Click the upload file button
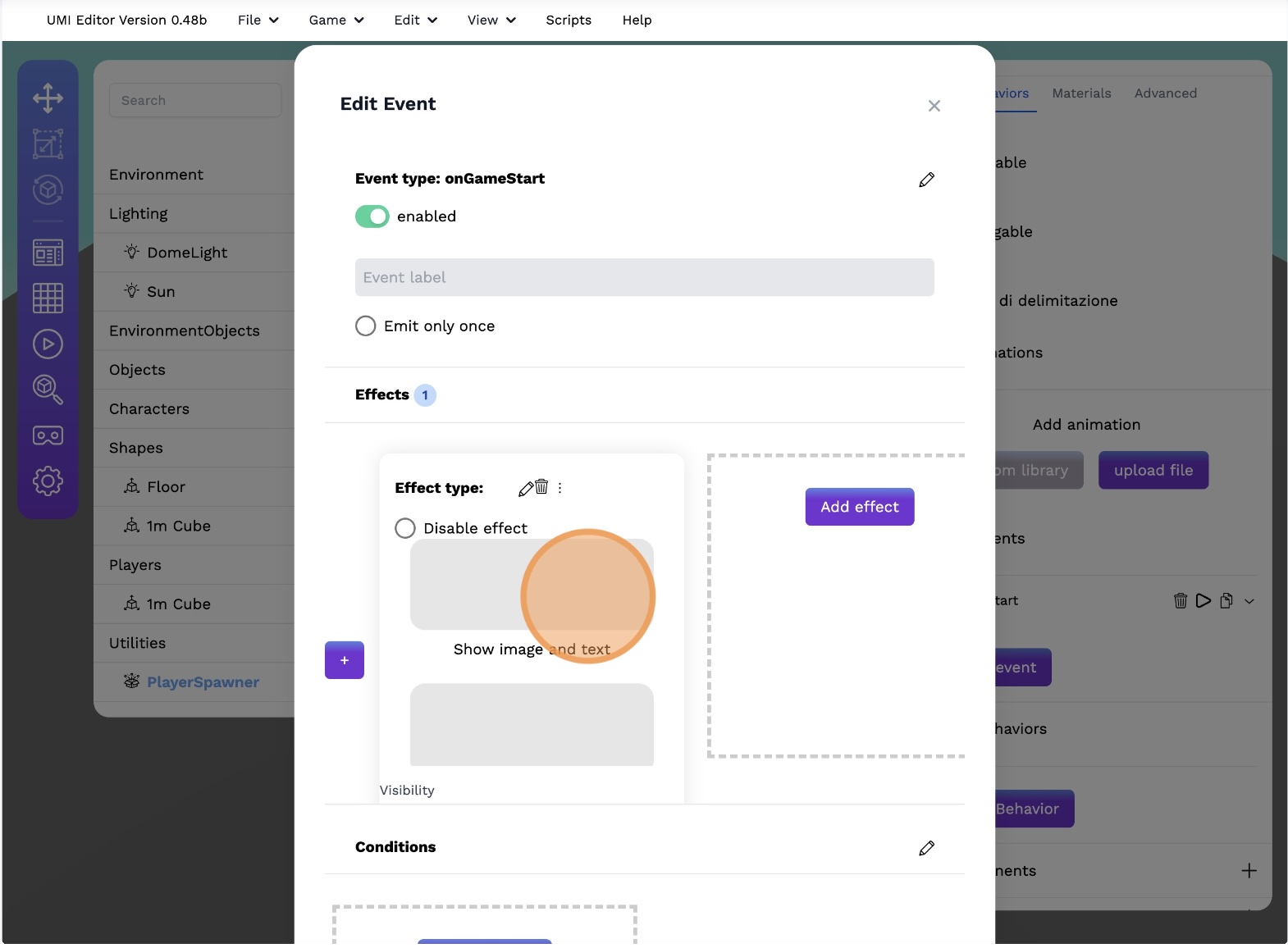 point(1153,471)
